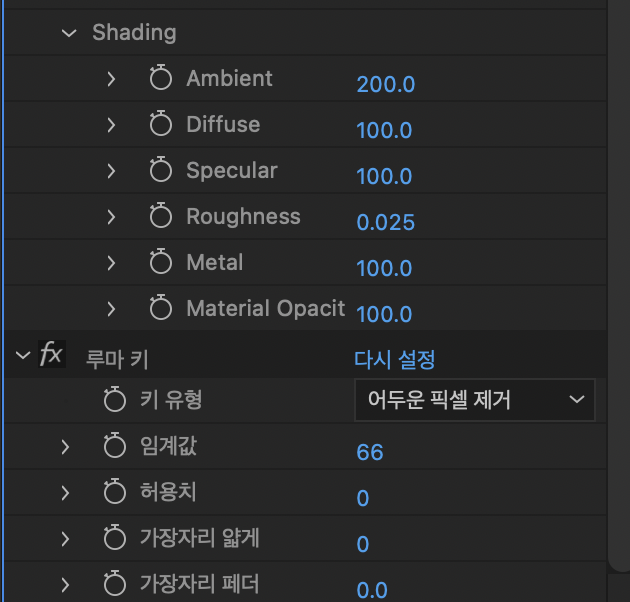Click the Diffuse value 100.0

384,130
